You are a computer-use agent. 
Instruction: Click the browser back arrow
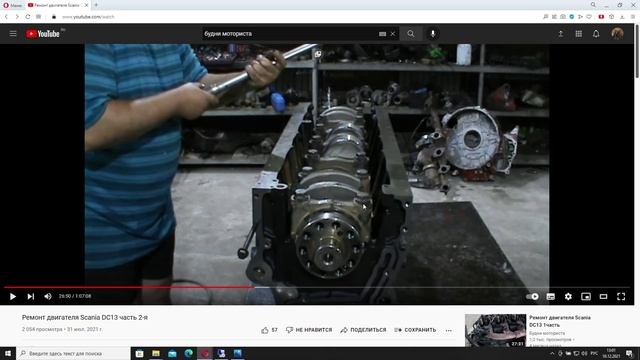coord(6,17)
